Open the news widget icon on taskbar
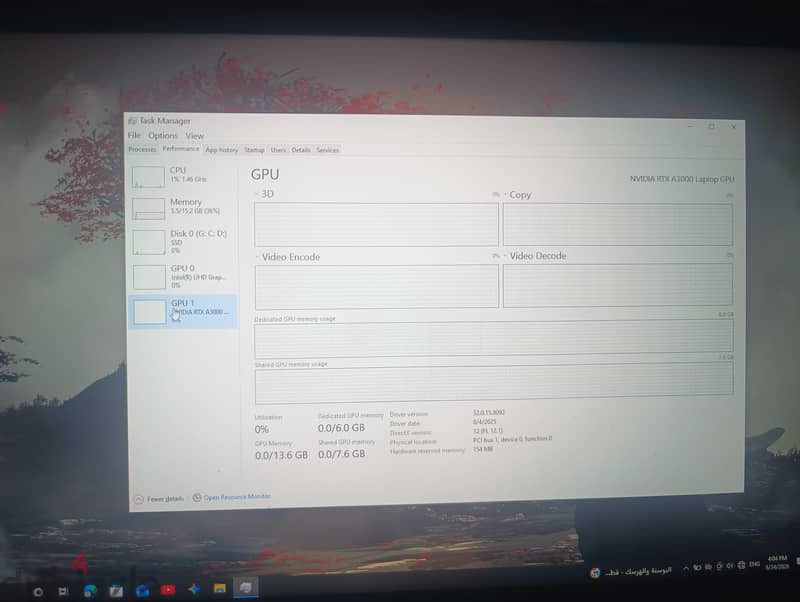 (x=595, y=573)
